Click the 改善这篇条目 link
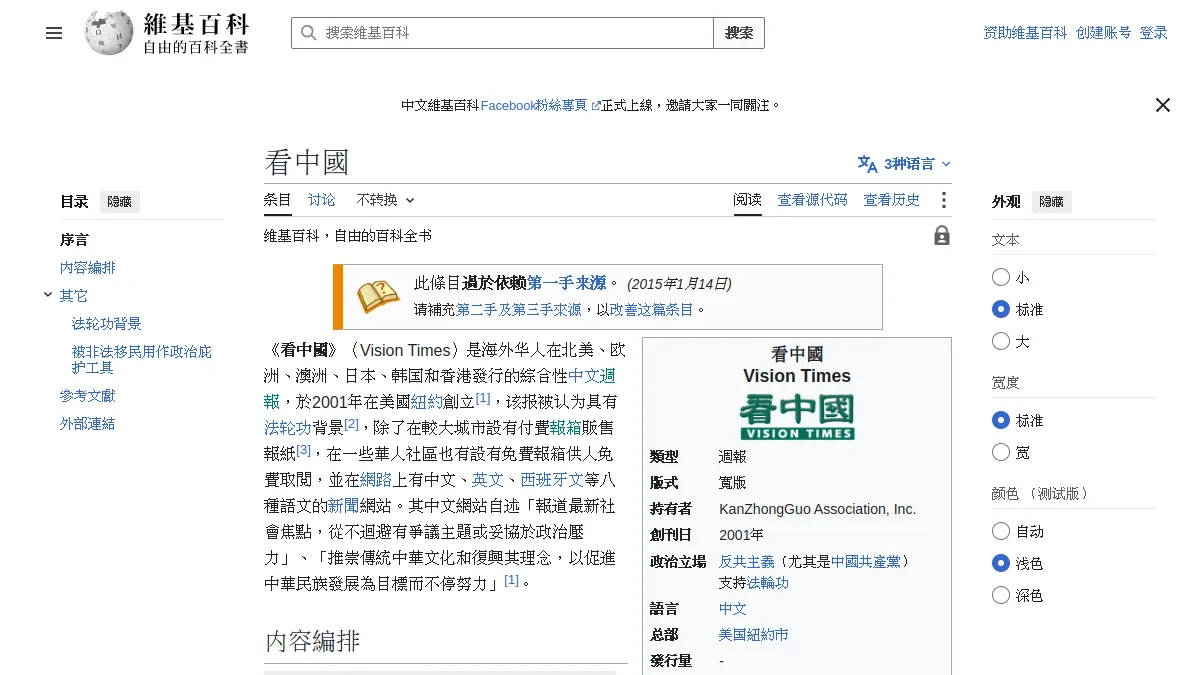This screenshot has height=675, width=1200. 652,310
